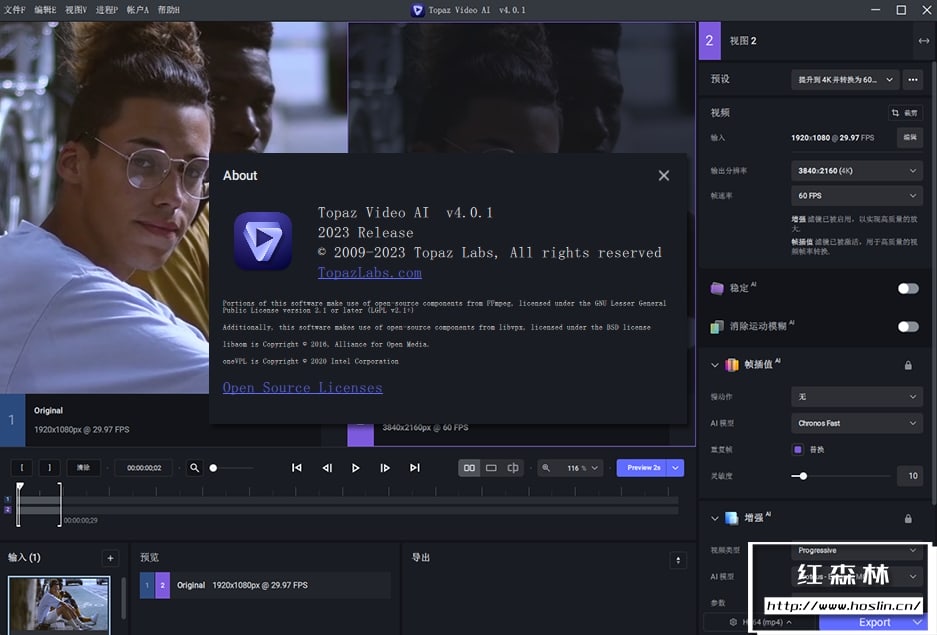Open the Chronos Fast AI model dropdown
This screenshot has height=635, width=937.
tap(857, 423)
